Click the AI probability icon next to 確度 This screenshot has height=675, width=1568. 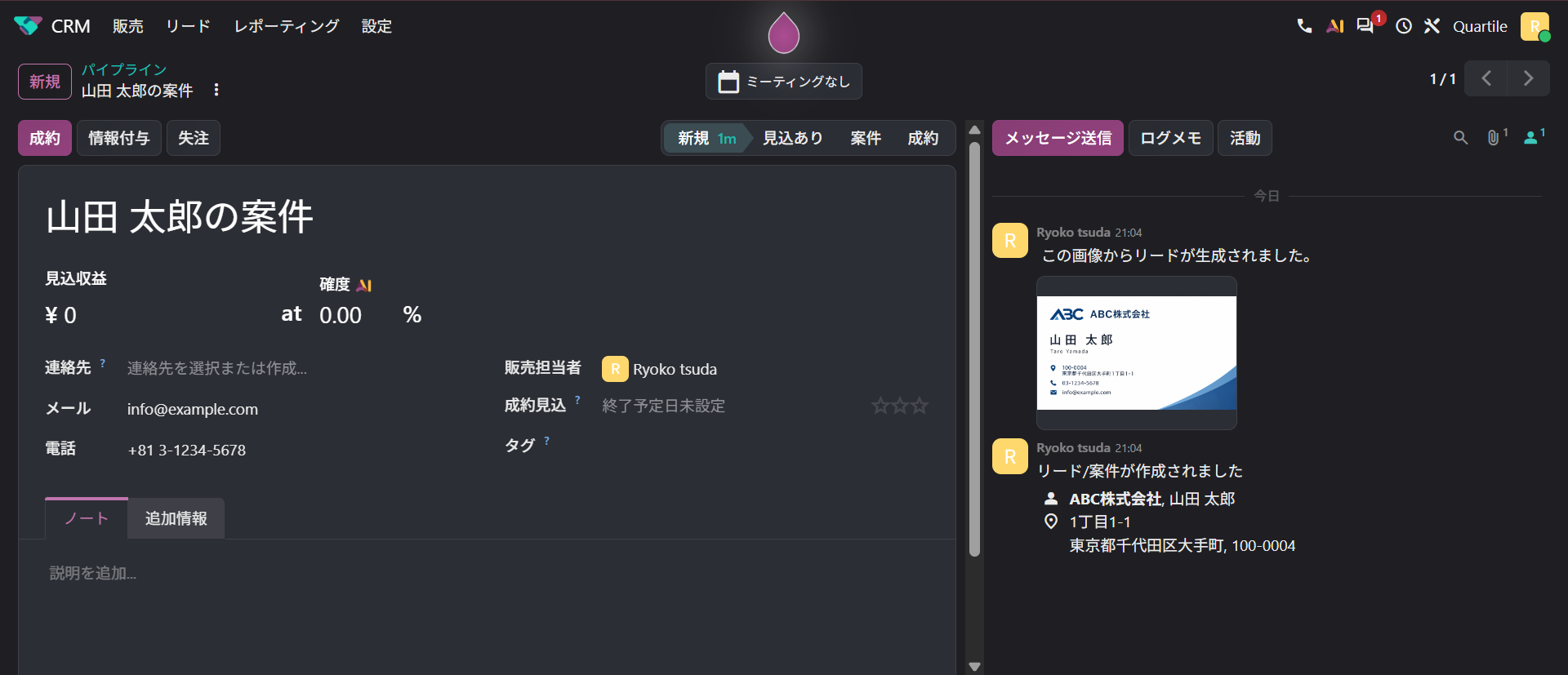[364, 285]
